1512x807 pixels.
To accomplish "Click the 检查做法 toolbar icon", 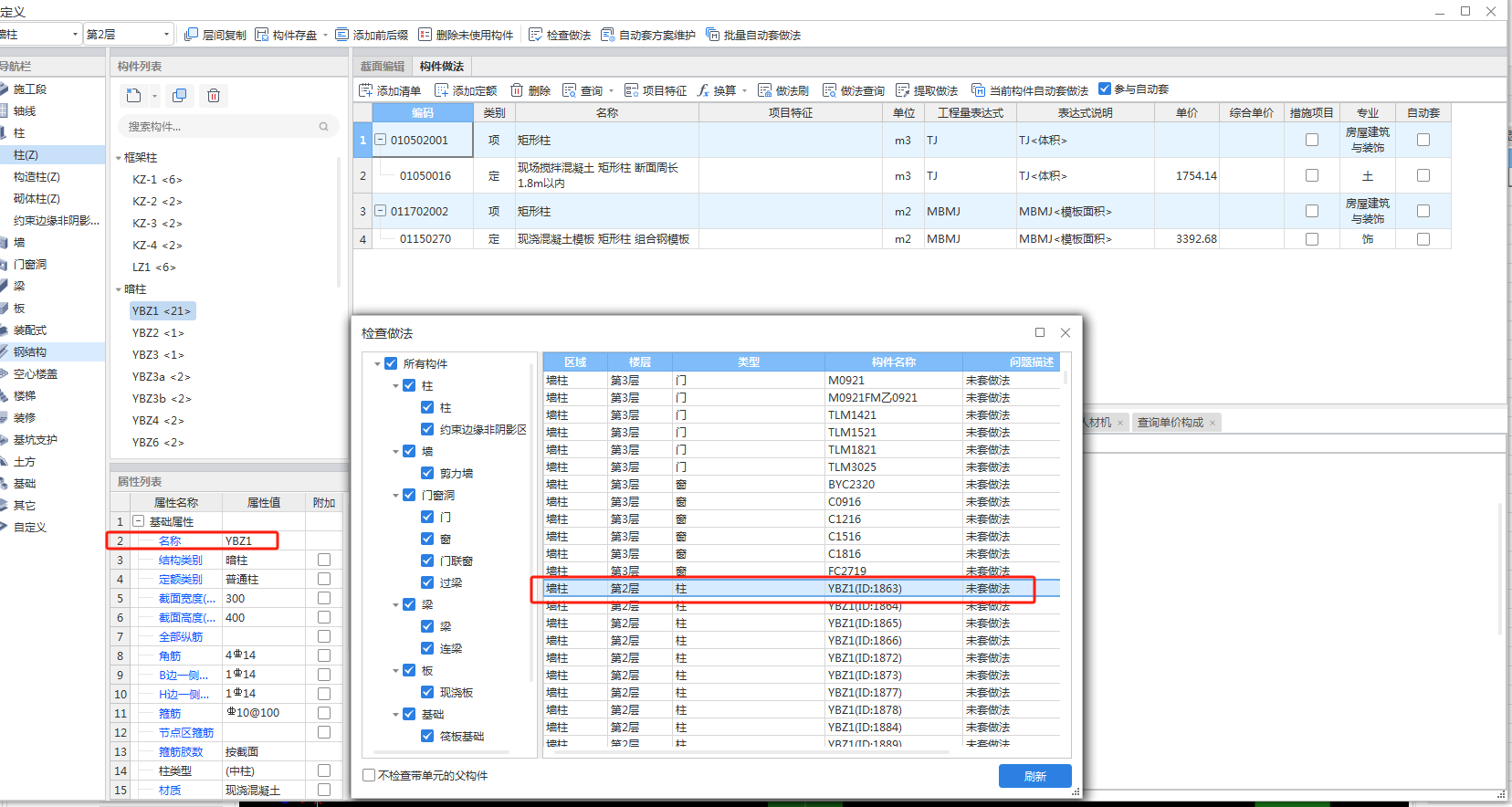I will (x=536, y=35).
